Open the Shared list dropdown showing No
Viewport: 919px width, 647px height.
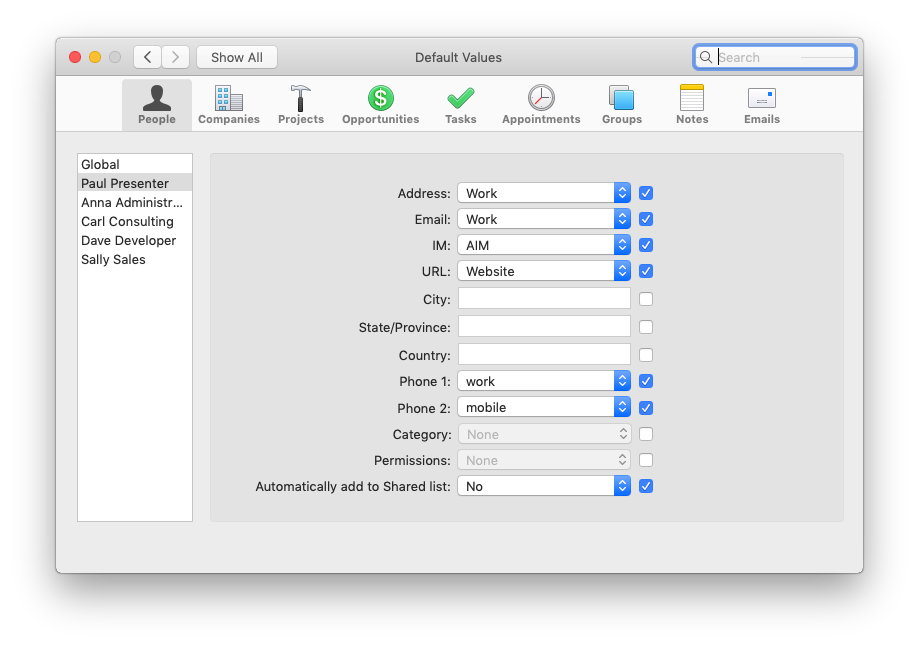pos(544,486)
